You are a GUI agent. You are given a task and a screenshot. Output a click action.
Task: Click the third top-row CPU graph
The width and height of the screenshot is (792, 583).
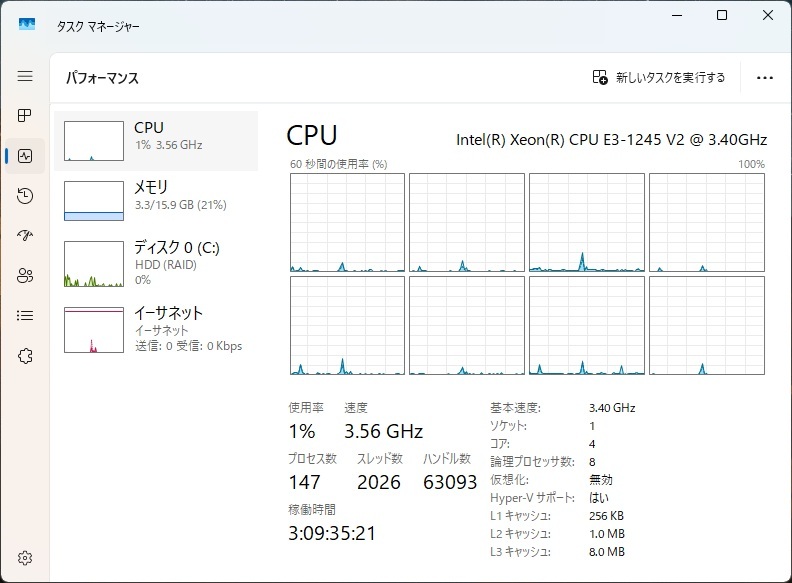[586, 222]
